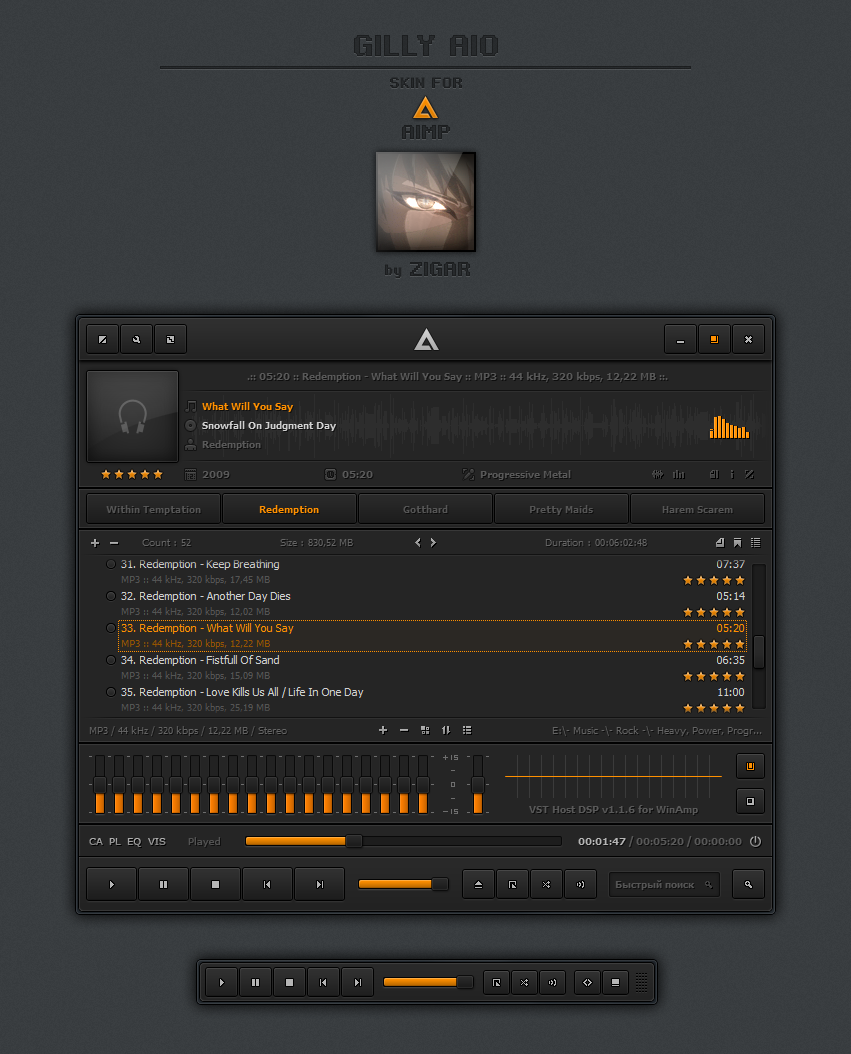Viewport: 851px width, 1054px height.
Task: Click the small orange spectrum visualization bars
Action: point(729,427)
